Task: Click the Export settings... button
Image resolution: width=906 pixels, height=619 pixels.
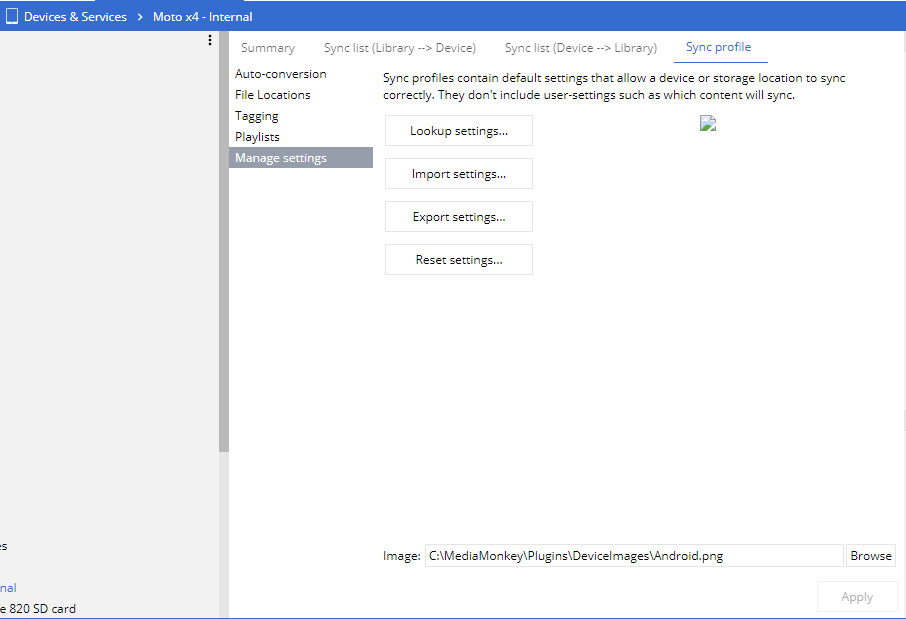Action: [458, 217]
